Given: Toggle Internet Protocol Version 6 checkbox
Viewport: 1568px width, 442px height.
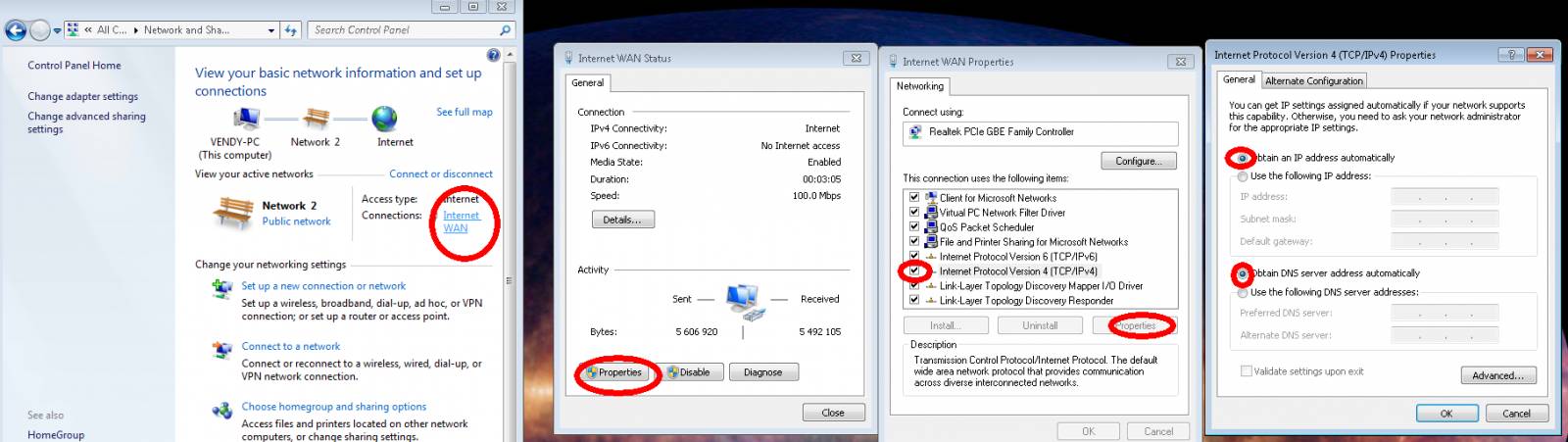Looking at the screenshot, I should [914, 256].
